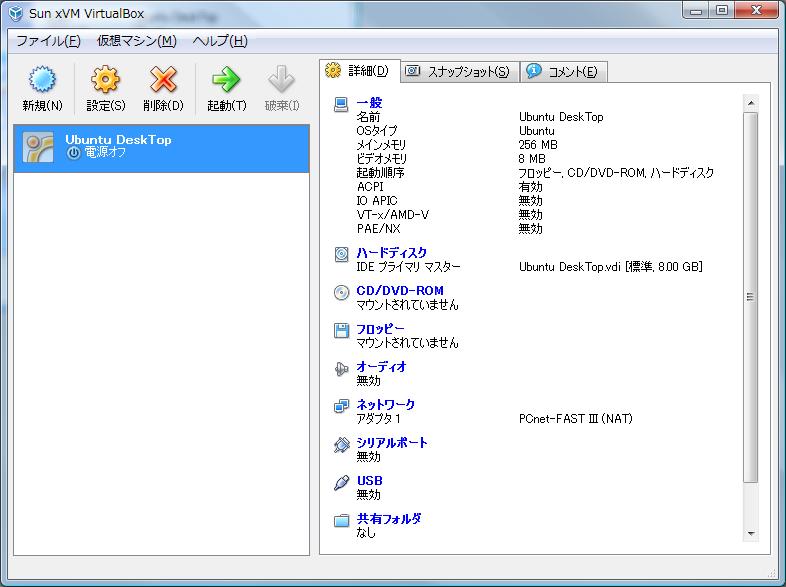The width and height of the screenshot is (786, 587).
Task: Open the 仮想マシン(M) menu
Action: click(x=136, y=41)
